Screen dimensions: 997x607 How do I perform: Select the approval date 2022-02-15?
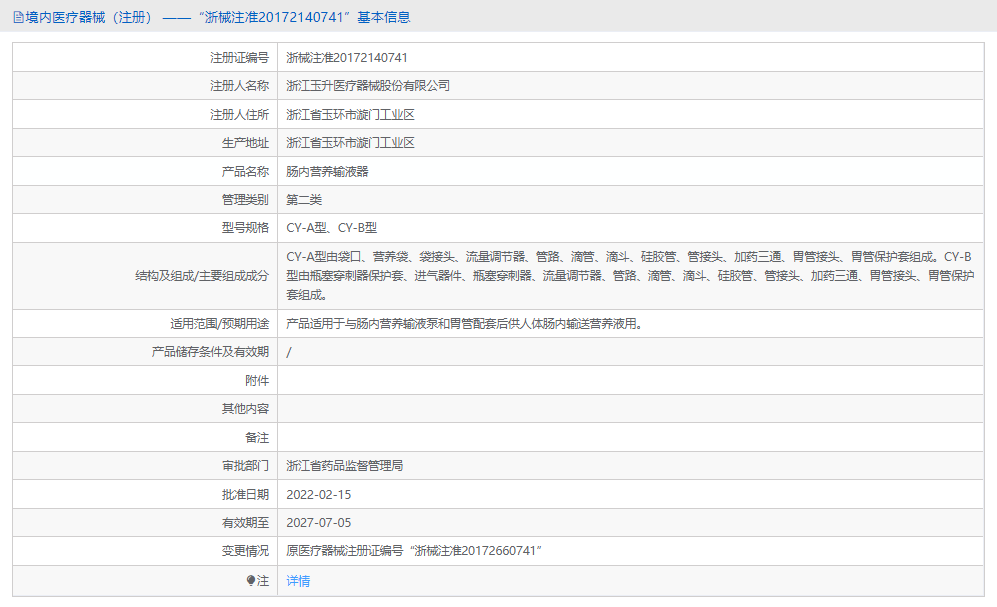tap(319, 494)
